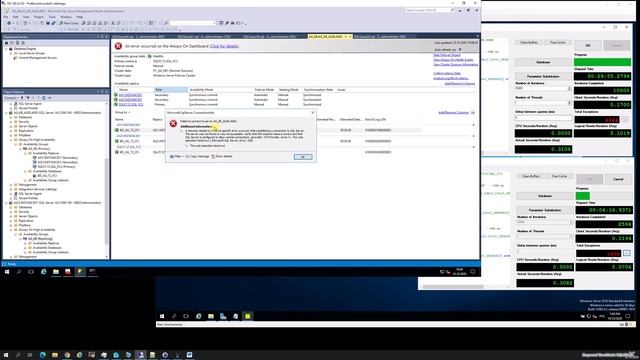Select Availability Group Listeners under the first server
The height and width of the screenshot is (360, 640).
click(x=51, y=180)
